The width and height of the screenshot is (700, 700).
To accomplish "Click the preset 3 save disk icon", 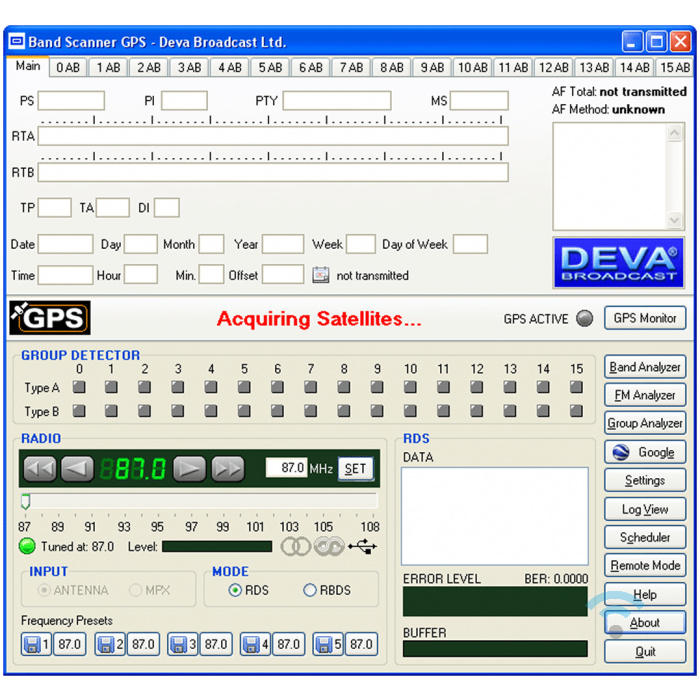I will click(179, 645).
